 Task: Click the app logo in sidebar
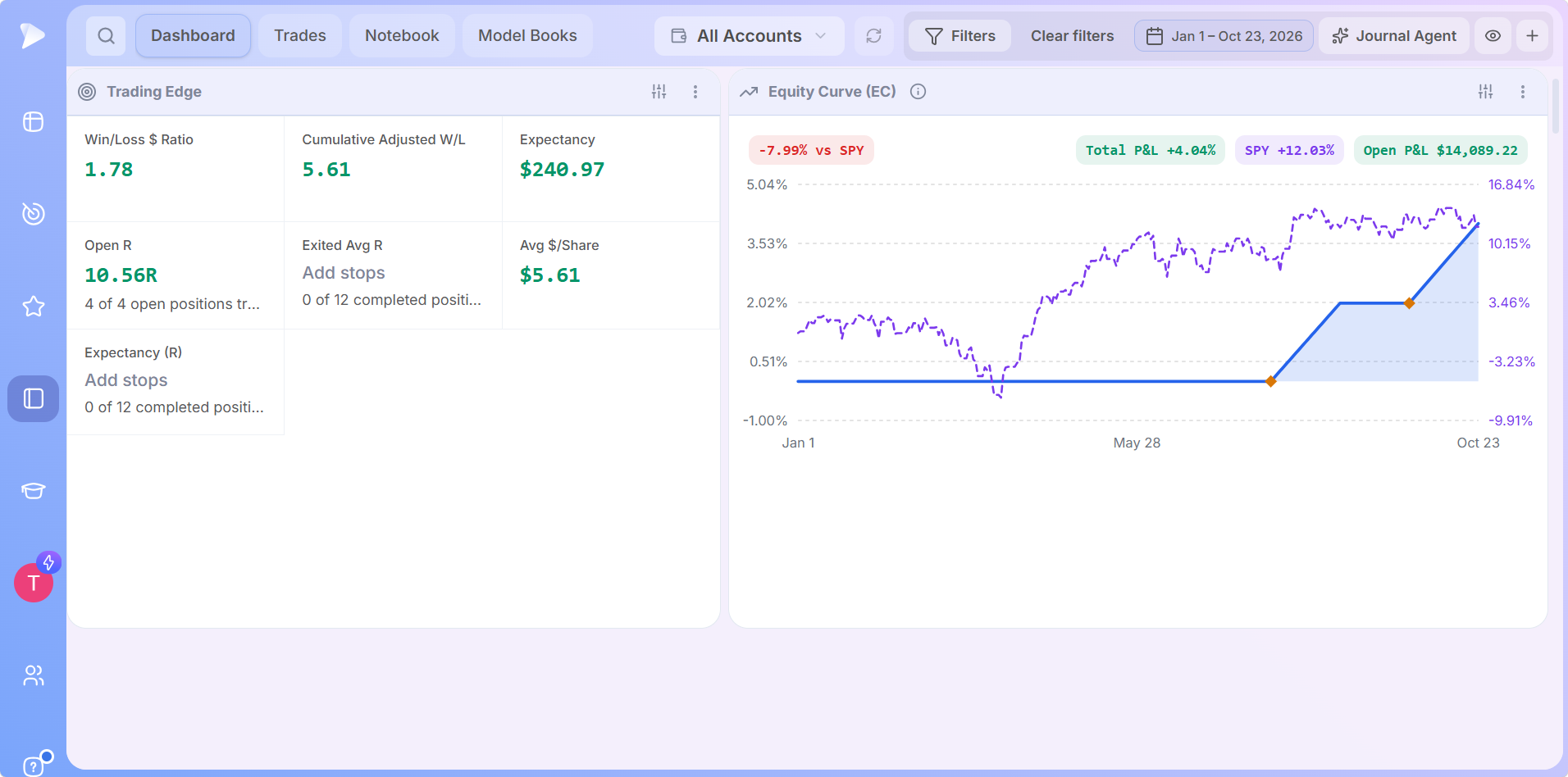(33, 35)
